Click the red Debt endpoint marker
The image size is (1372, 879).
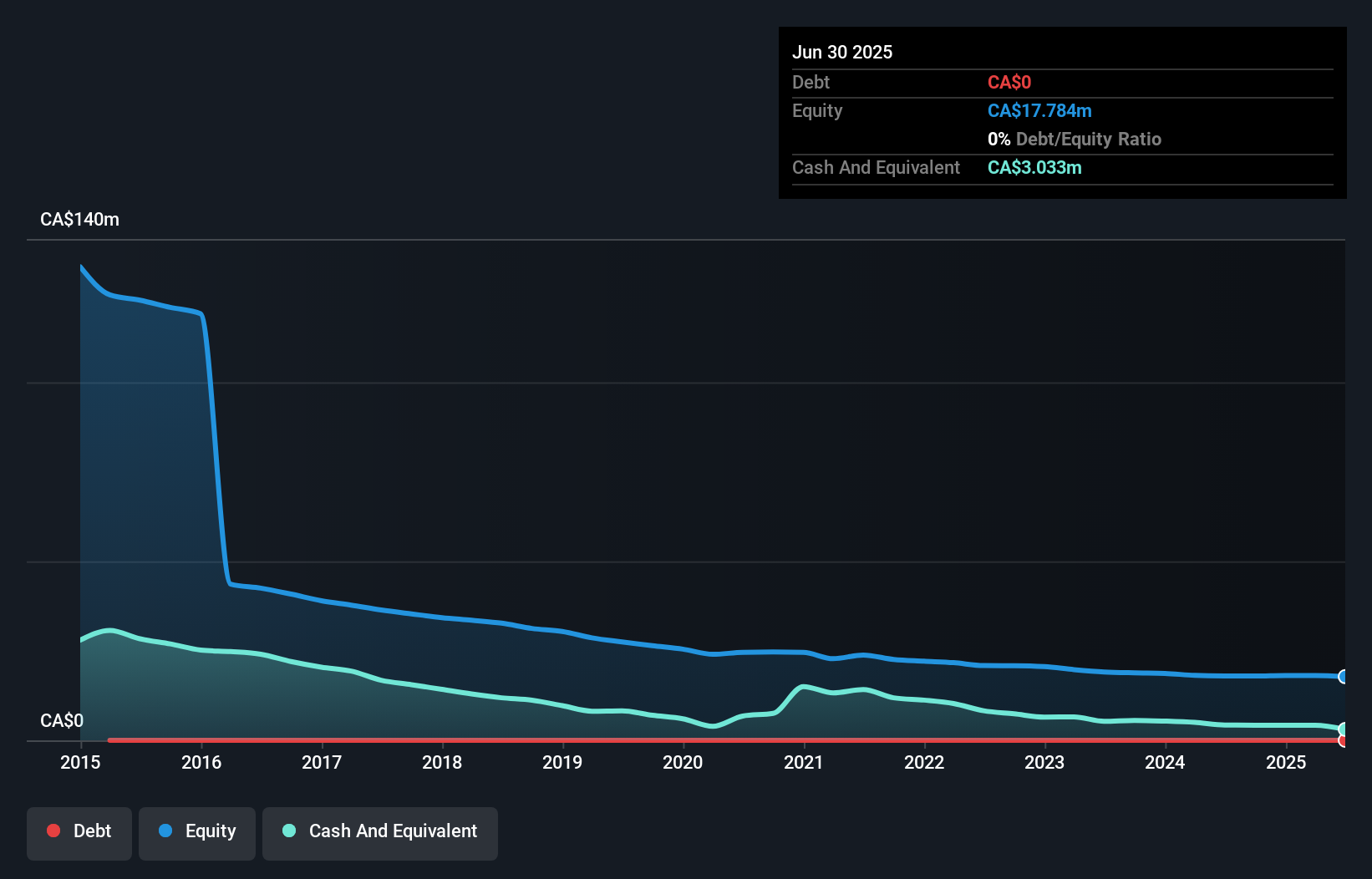(1342, 740)
